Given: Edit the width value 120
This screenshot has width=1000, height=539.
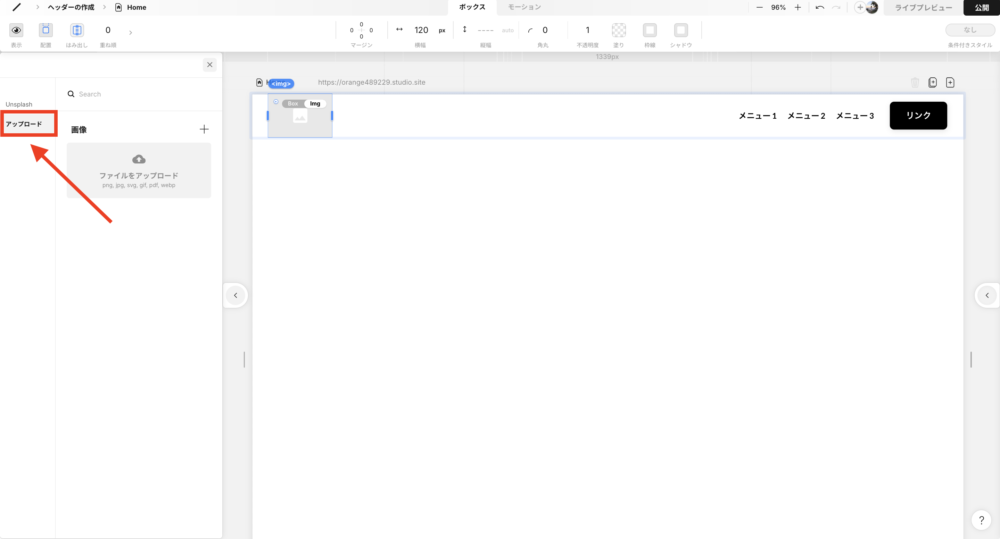Looking at the screenshot, I should pyautogui.click(x=422, y=30).
